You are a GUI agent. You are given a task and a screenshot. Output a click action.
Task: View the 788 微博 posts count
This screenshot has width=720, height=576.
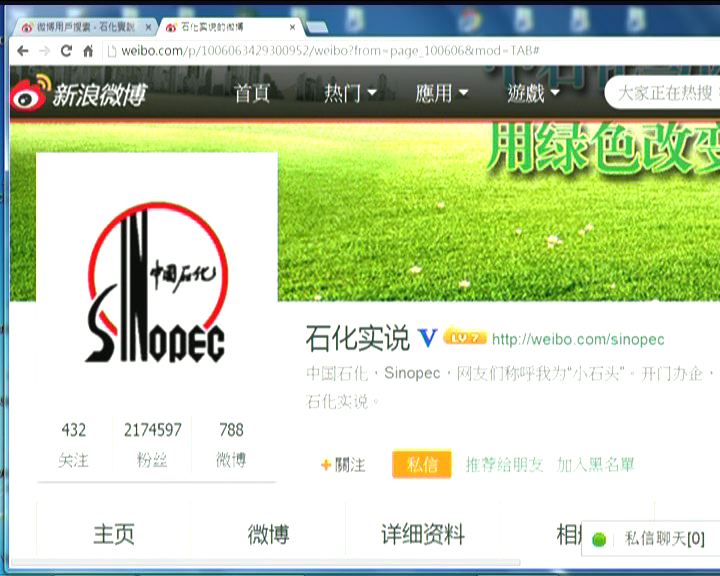pyautogui.click(x=231, y=444)
